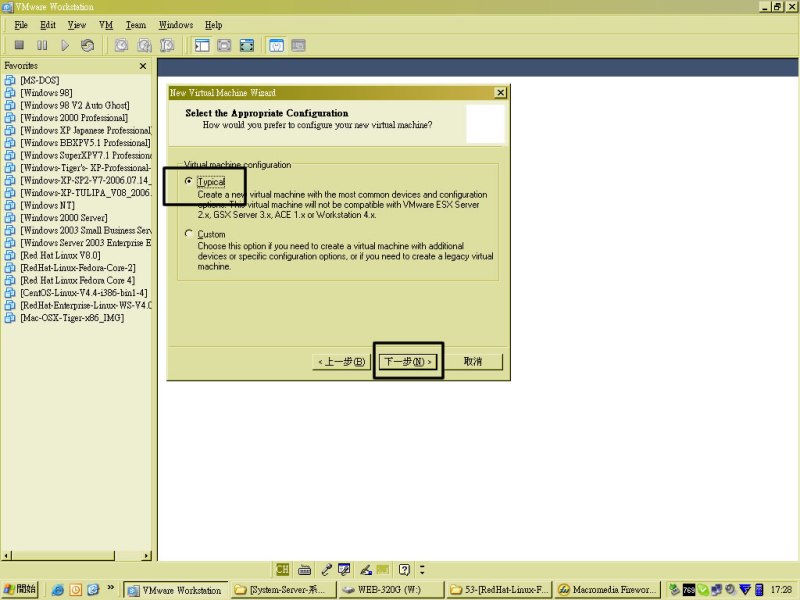Open the 開始 Start menu
The height and width of the screenshot is (600, 800).
pyautogui.click(x=19, y=589)
